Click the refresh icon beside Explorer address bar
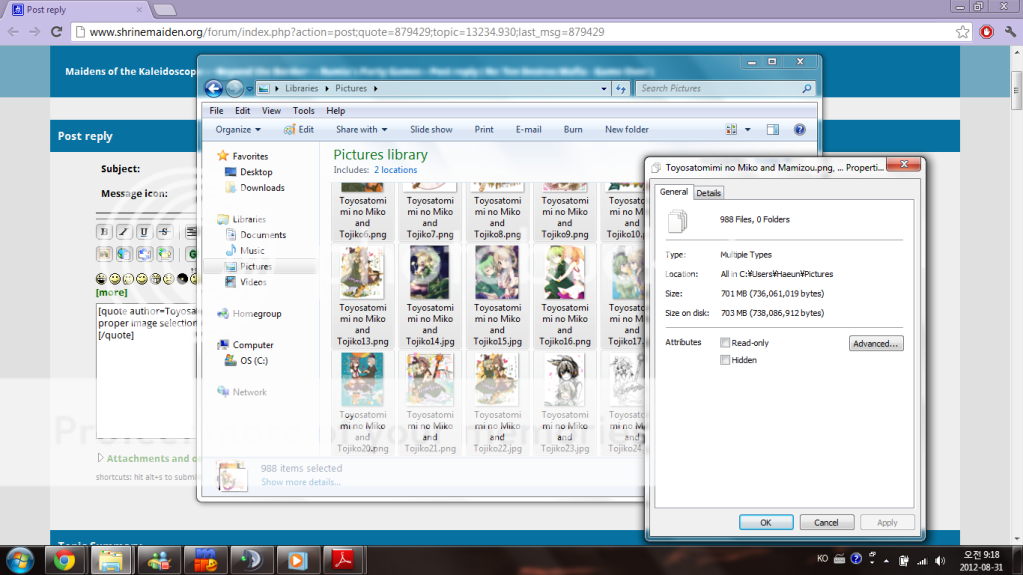This screenshot has width=1023, height=575. (x=620, y=89)
